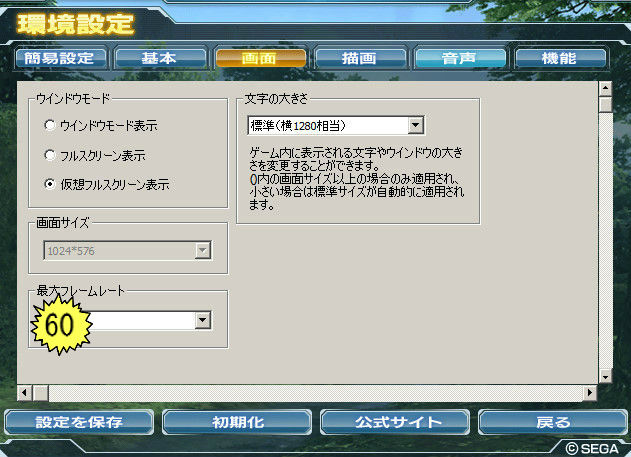
Task: Click the horizontal scrollbar right arrow
Action: click(590, 392)
